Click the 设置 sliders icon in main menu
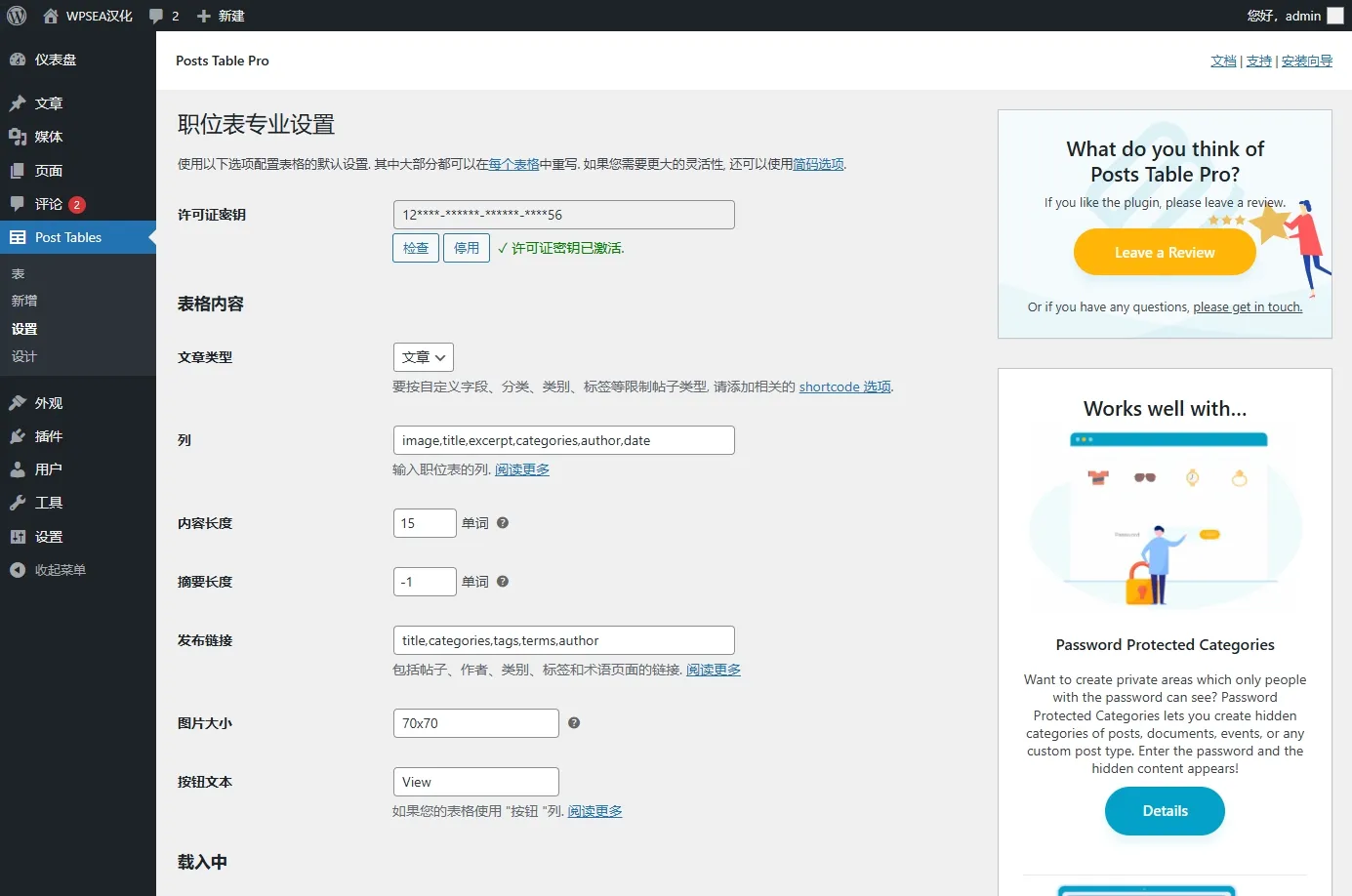The height and width of the screenshot is (896, 1352). pyautogui.click(x=18, y=537)
